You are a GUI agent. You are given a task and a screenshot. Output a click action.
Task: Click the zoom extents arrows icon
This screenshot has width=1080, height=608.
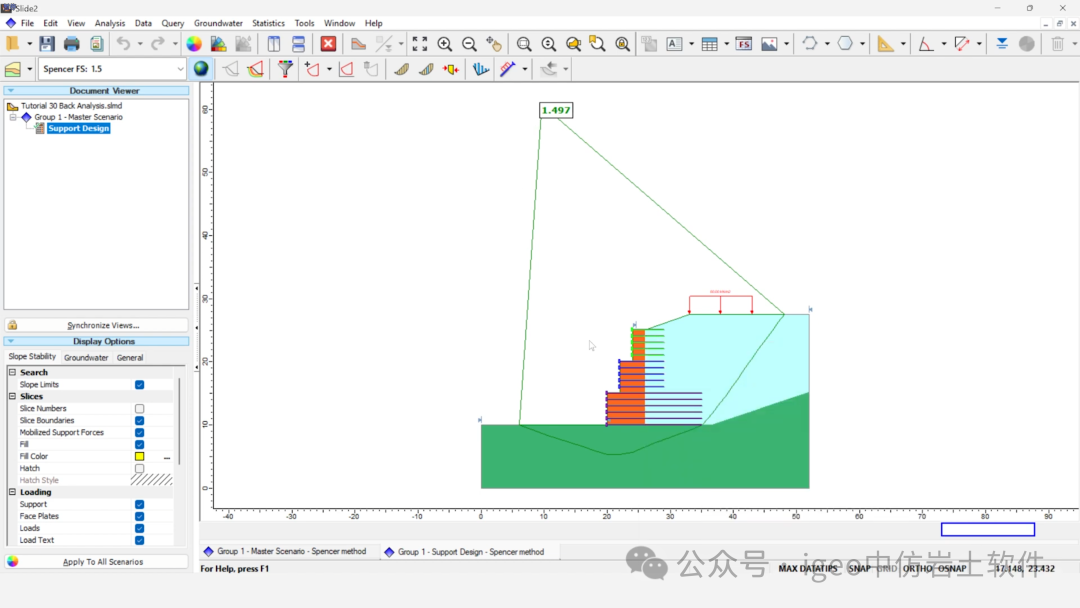coord(420,44)
